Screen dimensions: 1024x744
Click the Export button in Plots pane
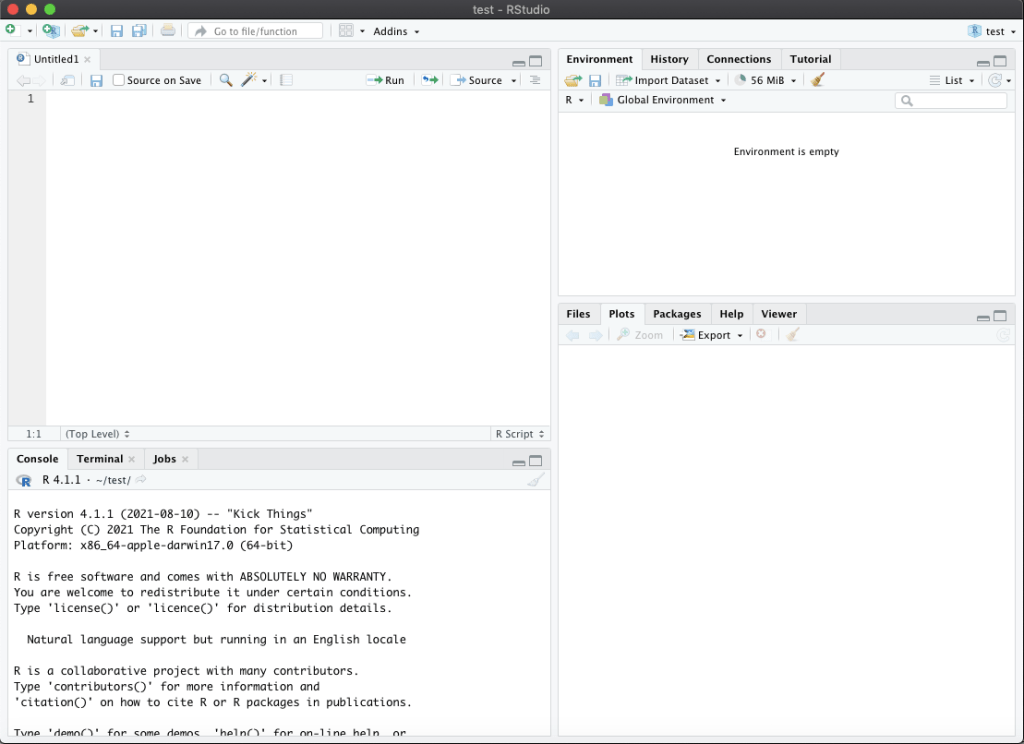[713, 335]
